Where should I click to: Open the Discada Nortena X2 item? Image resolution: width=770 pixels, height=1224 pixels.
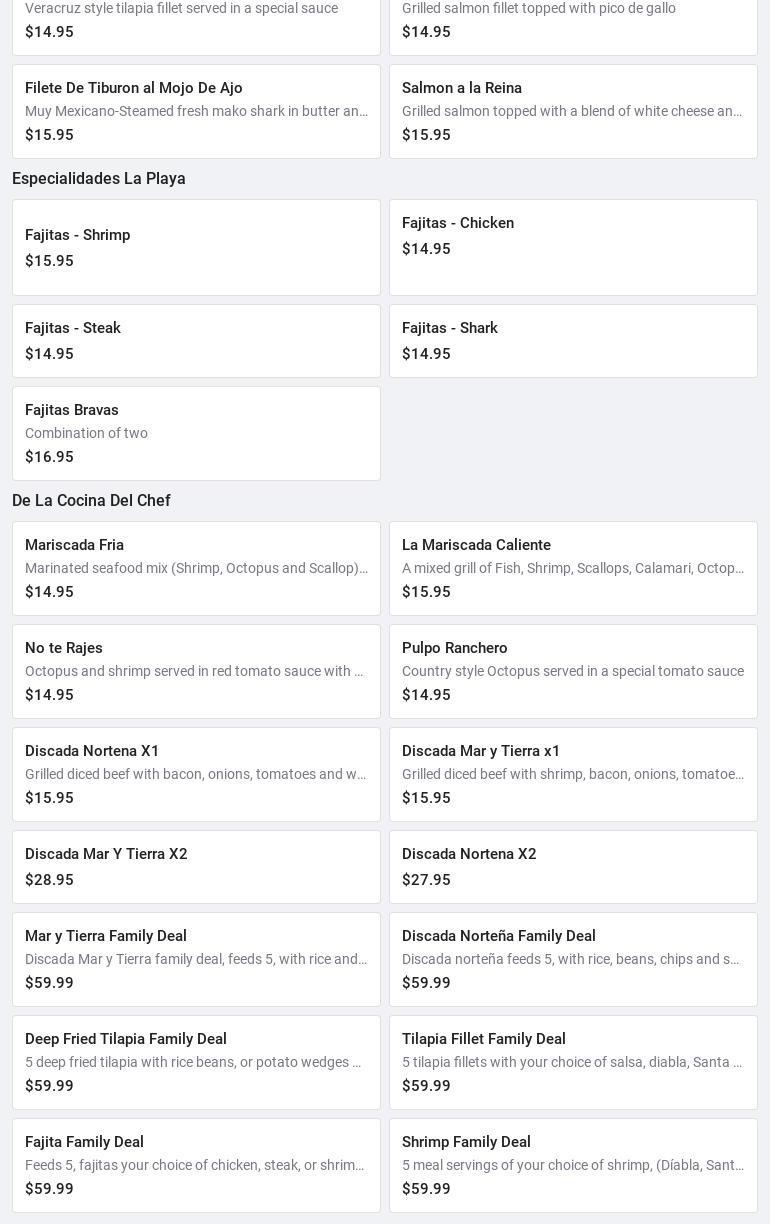[573, 867]
